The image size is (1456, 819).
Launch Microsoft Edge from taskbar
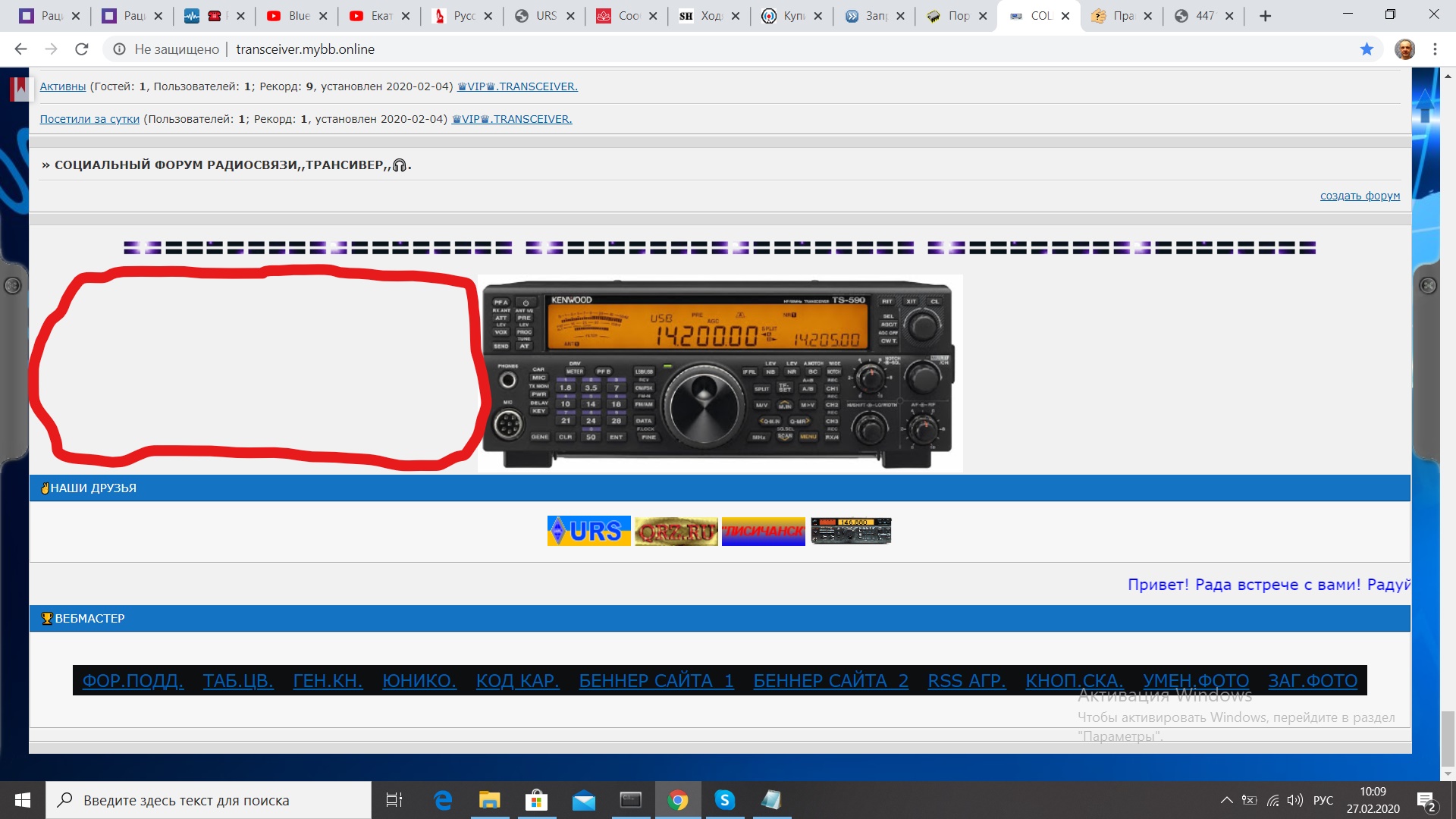coord(443,800)
